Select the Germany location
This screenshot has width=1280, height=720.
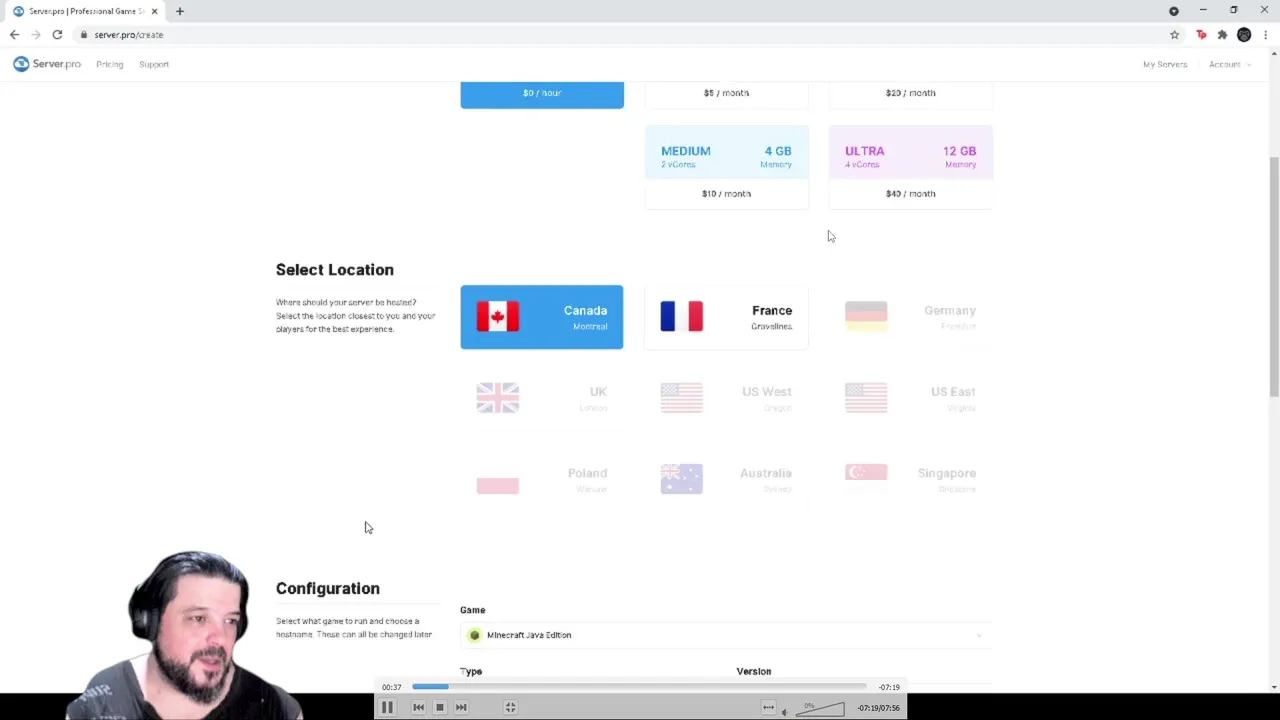pyautogui.click(x=910, y=317)
